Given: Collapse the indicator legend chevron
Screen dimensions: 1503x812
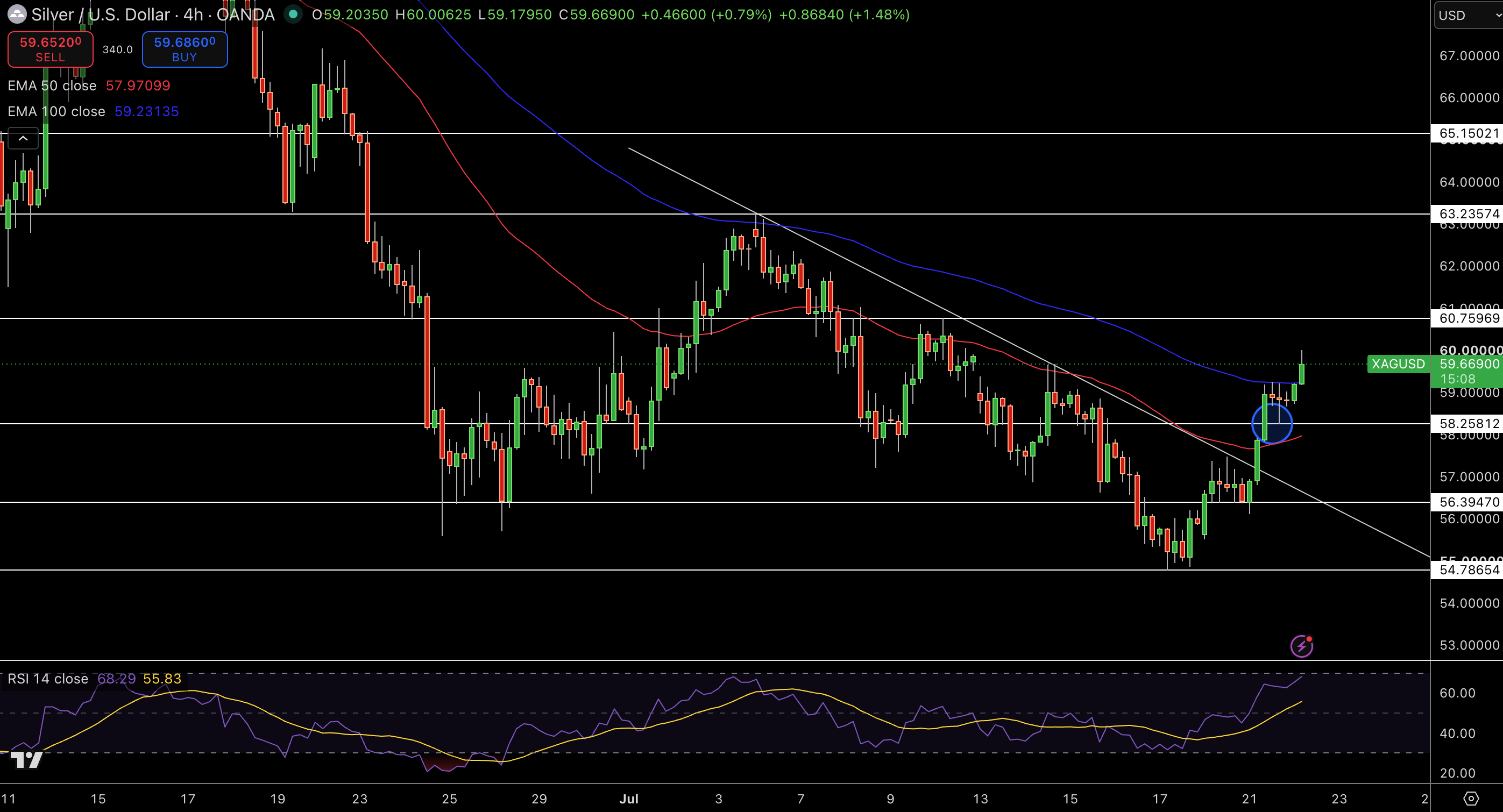Looking at the screenshot, I should [23, 138].
